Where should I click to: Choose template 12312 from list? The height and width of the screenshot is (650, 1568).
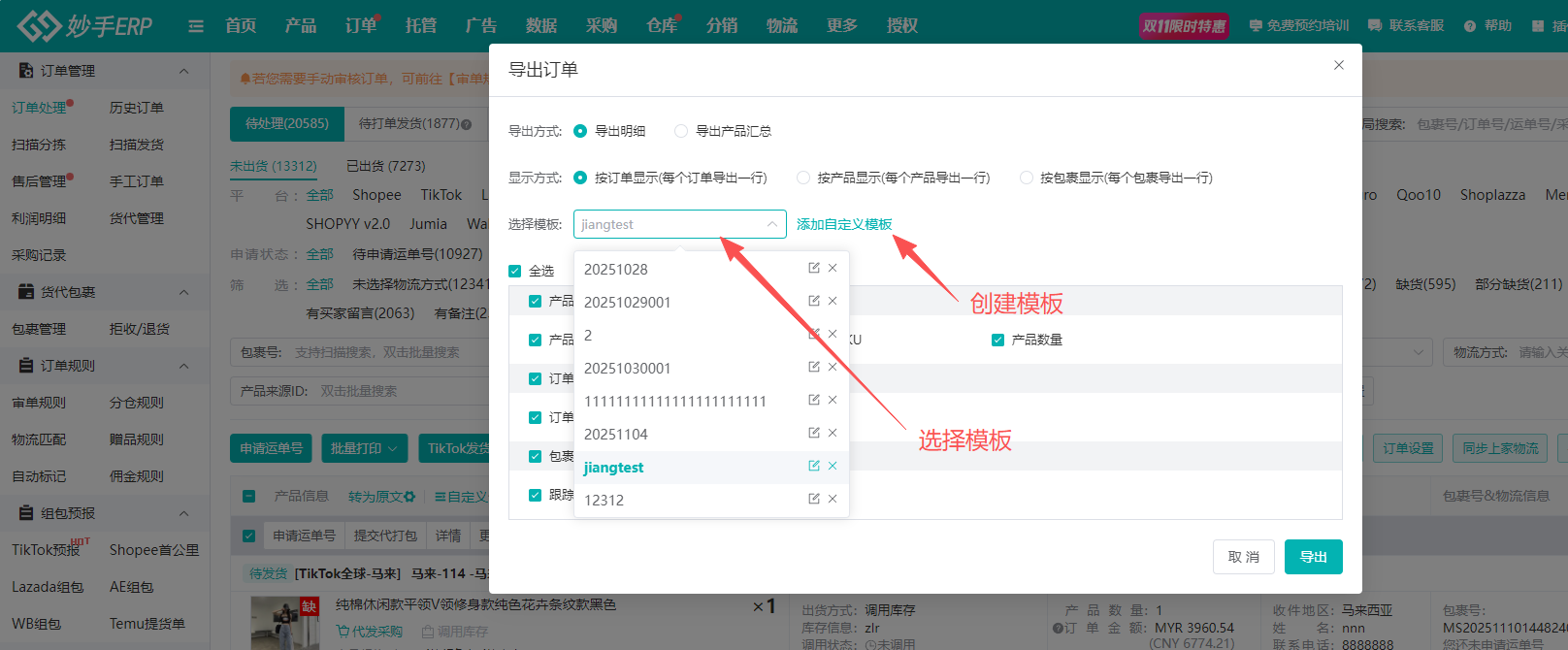711,501
